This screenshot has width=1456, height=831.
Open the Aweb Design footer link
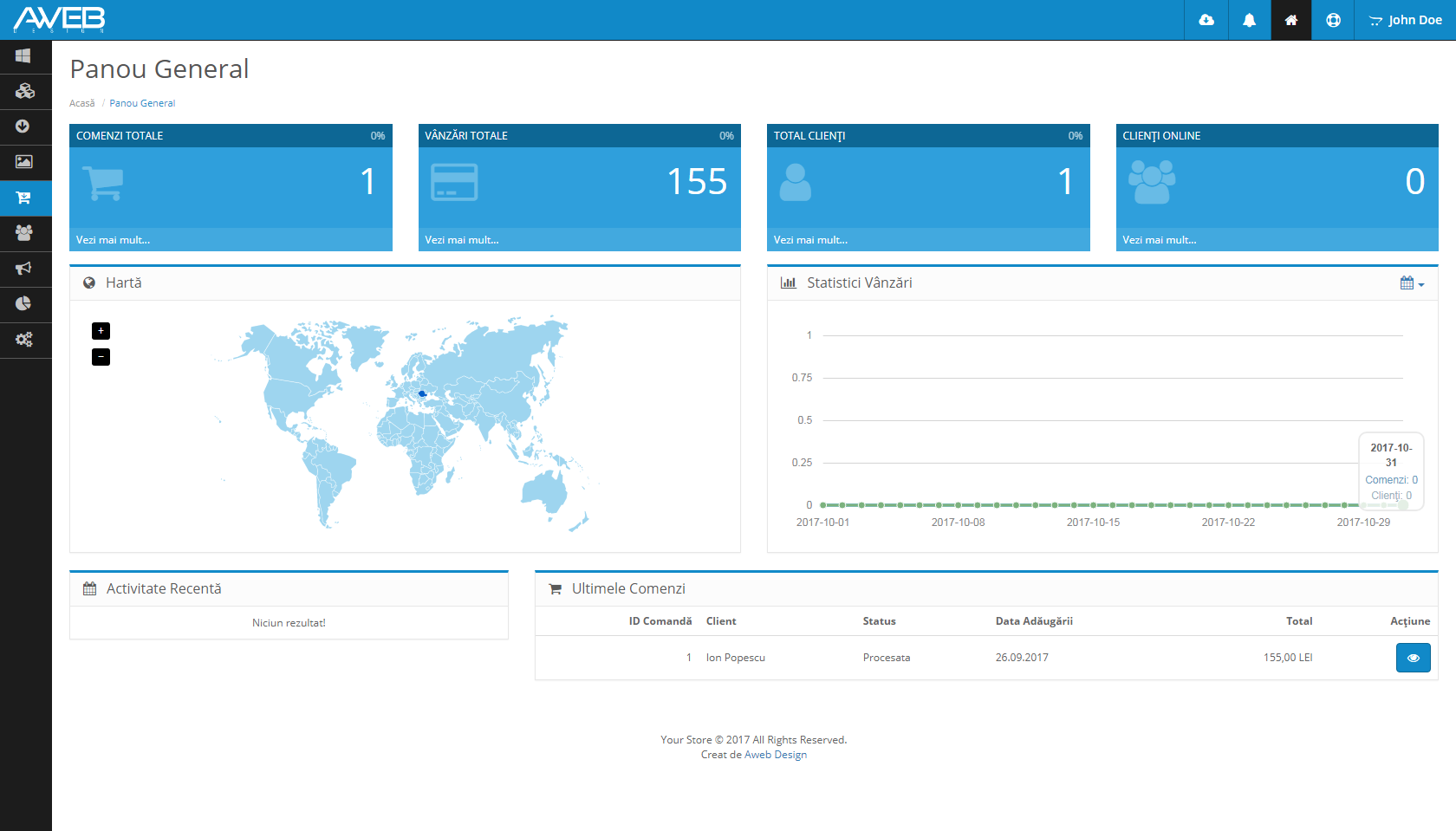point(776,754)
